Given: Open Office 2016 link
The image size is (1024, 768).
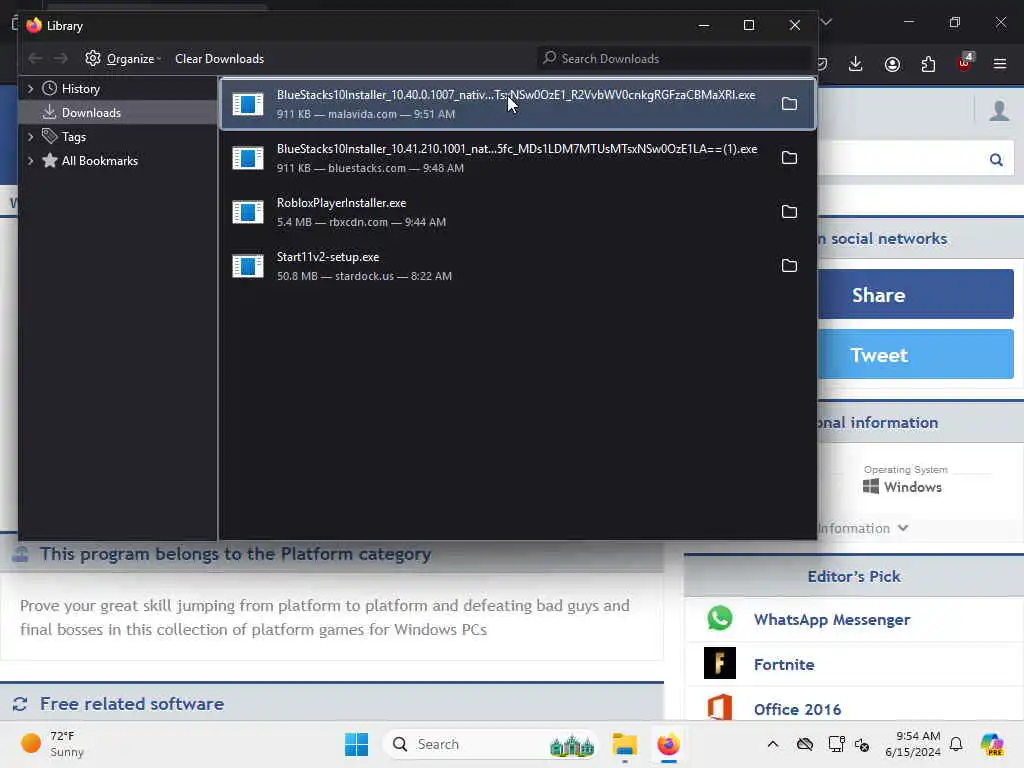Looking at the screenshot, I should pos(797,709).
